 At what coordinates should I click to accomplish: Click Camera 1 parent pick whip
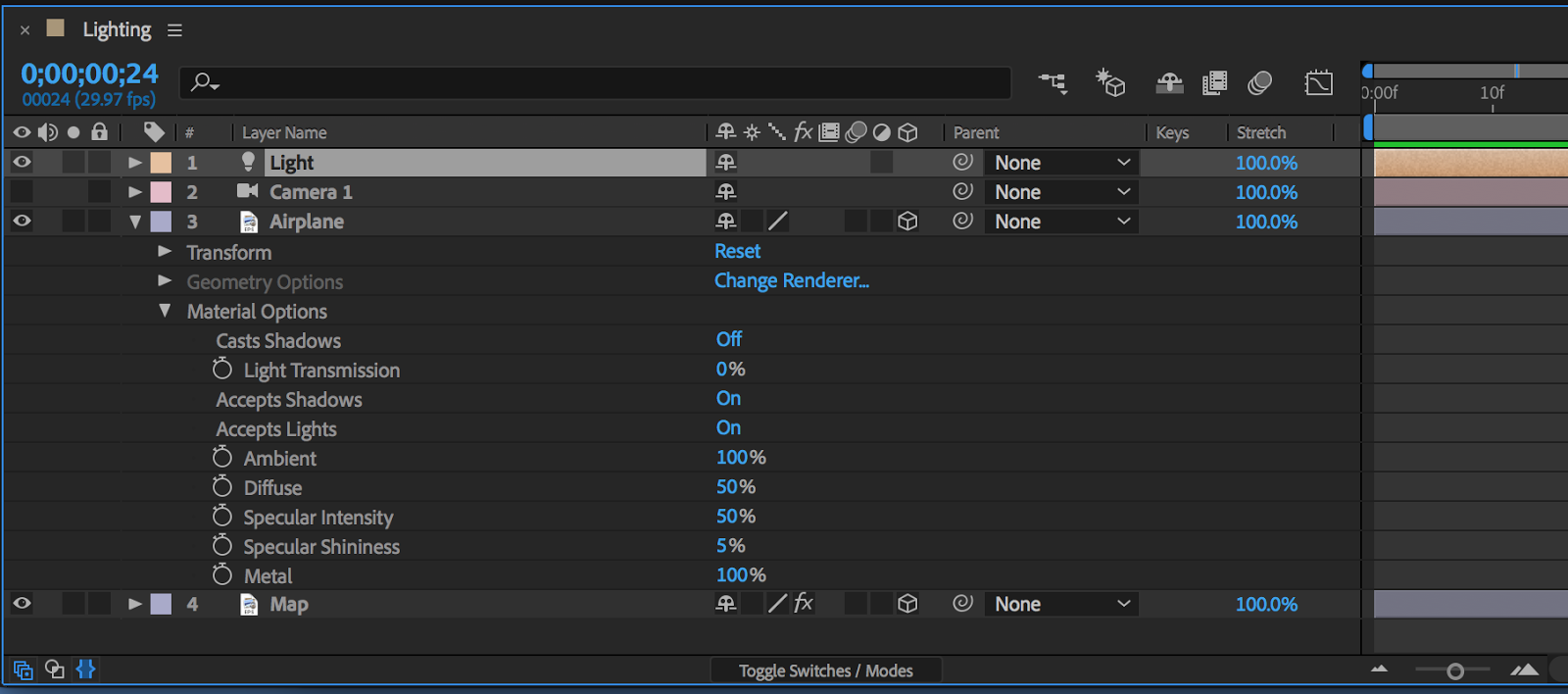[963, 191]
